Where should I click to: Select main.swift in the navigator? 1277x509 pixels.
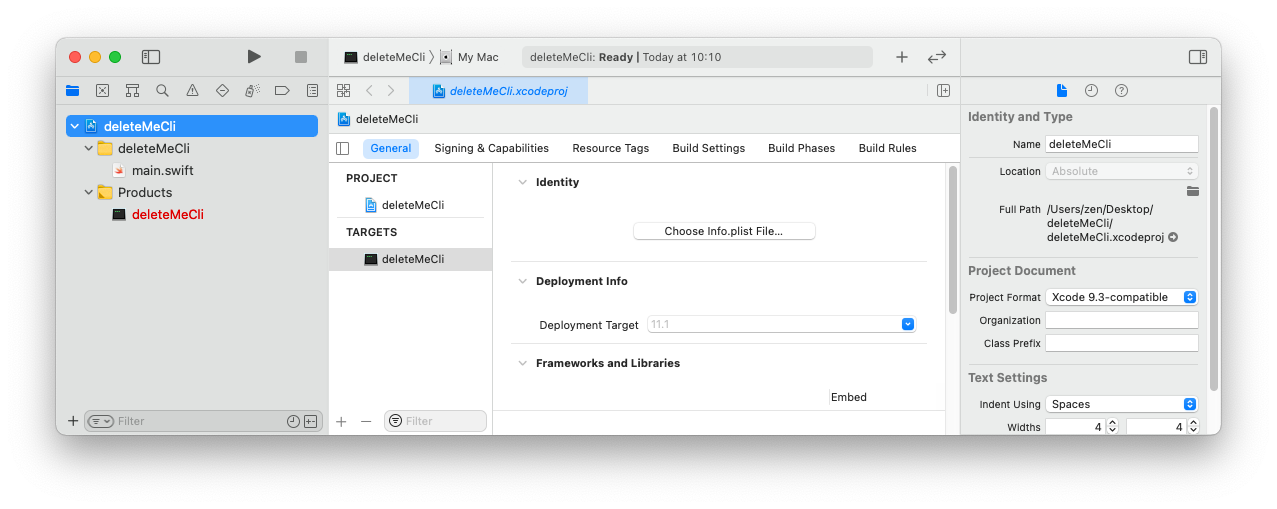tap(162, 170)
